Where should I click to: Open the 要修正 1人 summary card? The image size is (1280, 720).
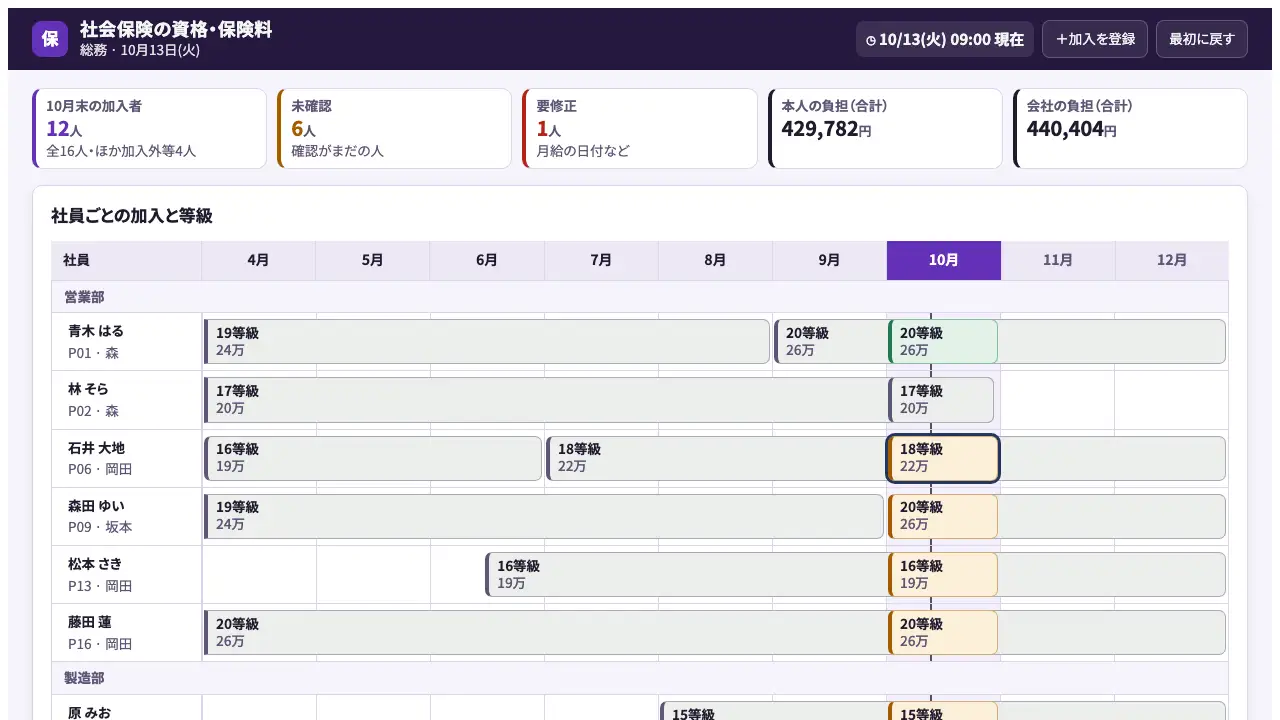[640, 128]
